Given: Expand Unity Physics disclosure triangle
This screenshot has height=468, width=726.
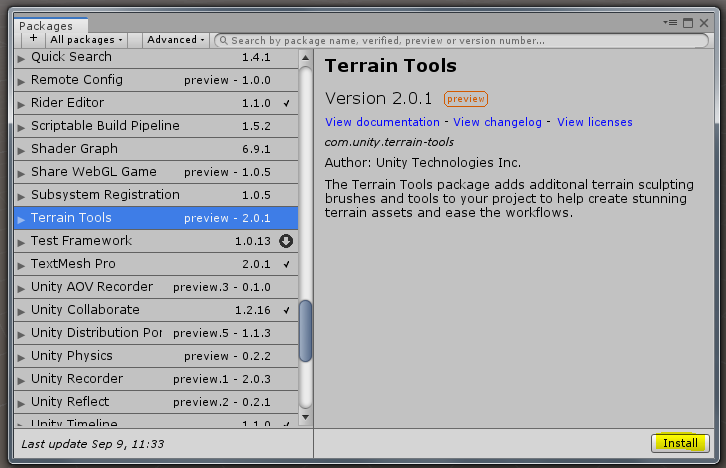Looking at the screenshot, I should tap(21, 357).
